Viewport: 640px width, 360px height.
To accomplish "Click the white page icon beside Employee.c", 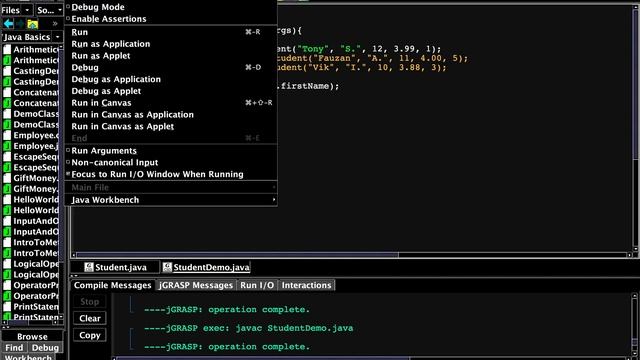I will [x=7, y=136].
